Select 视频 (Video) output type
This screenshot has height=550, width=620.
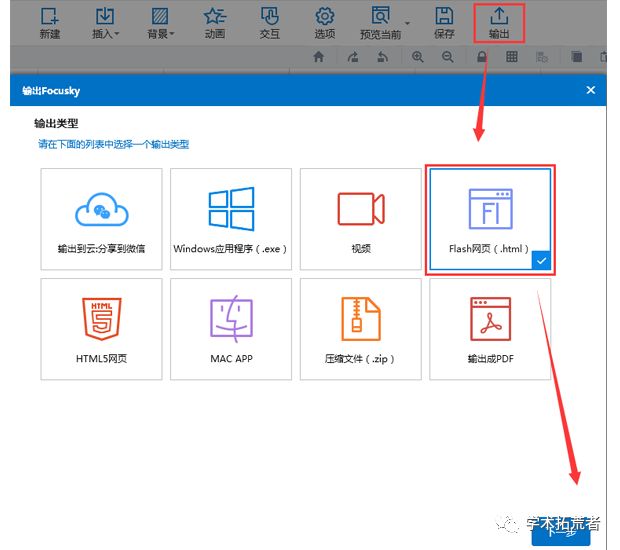coord(361,219)
